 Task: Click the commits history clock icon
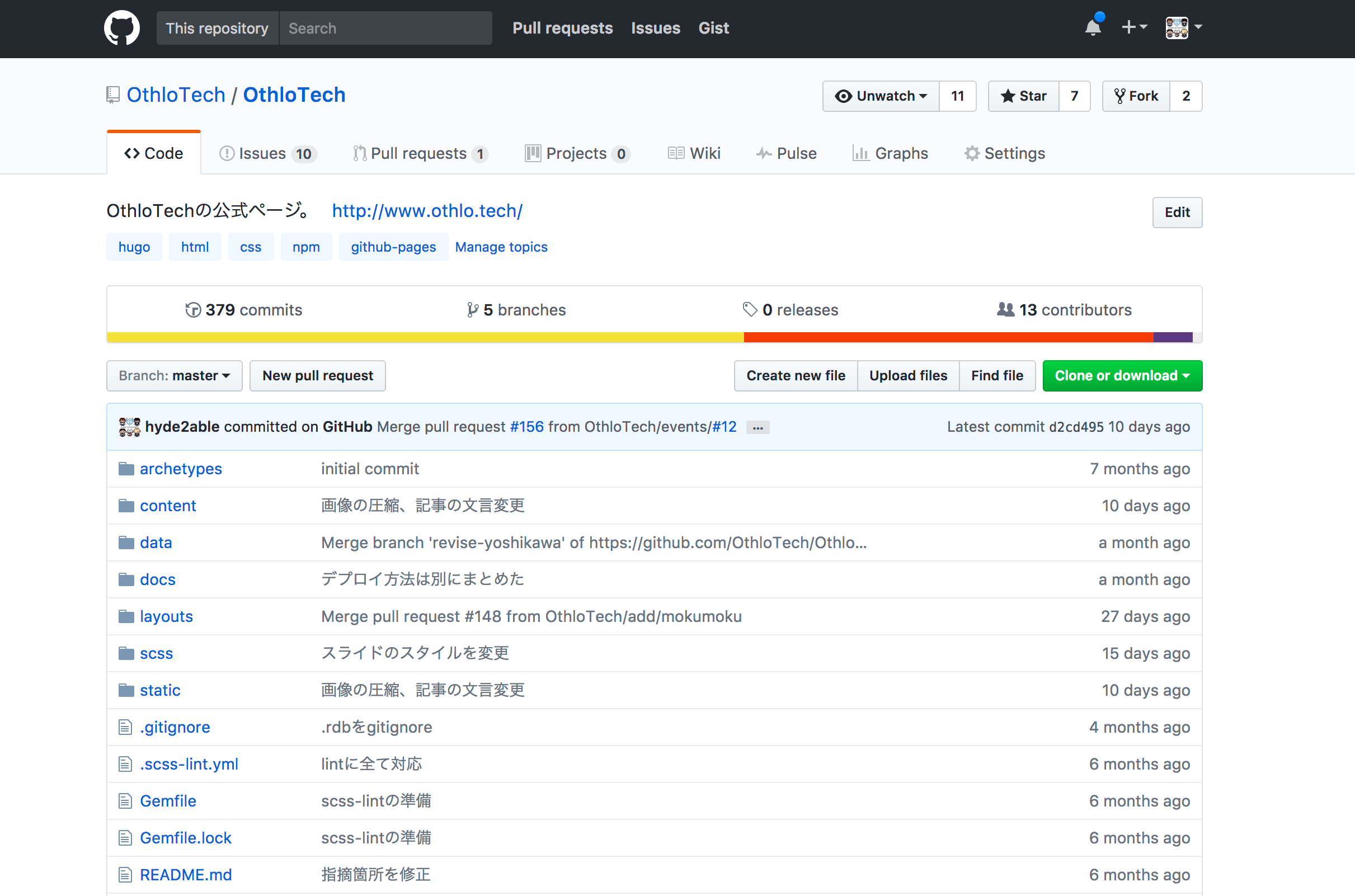pyautogui.click(x=193, y=310)
